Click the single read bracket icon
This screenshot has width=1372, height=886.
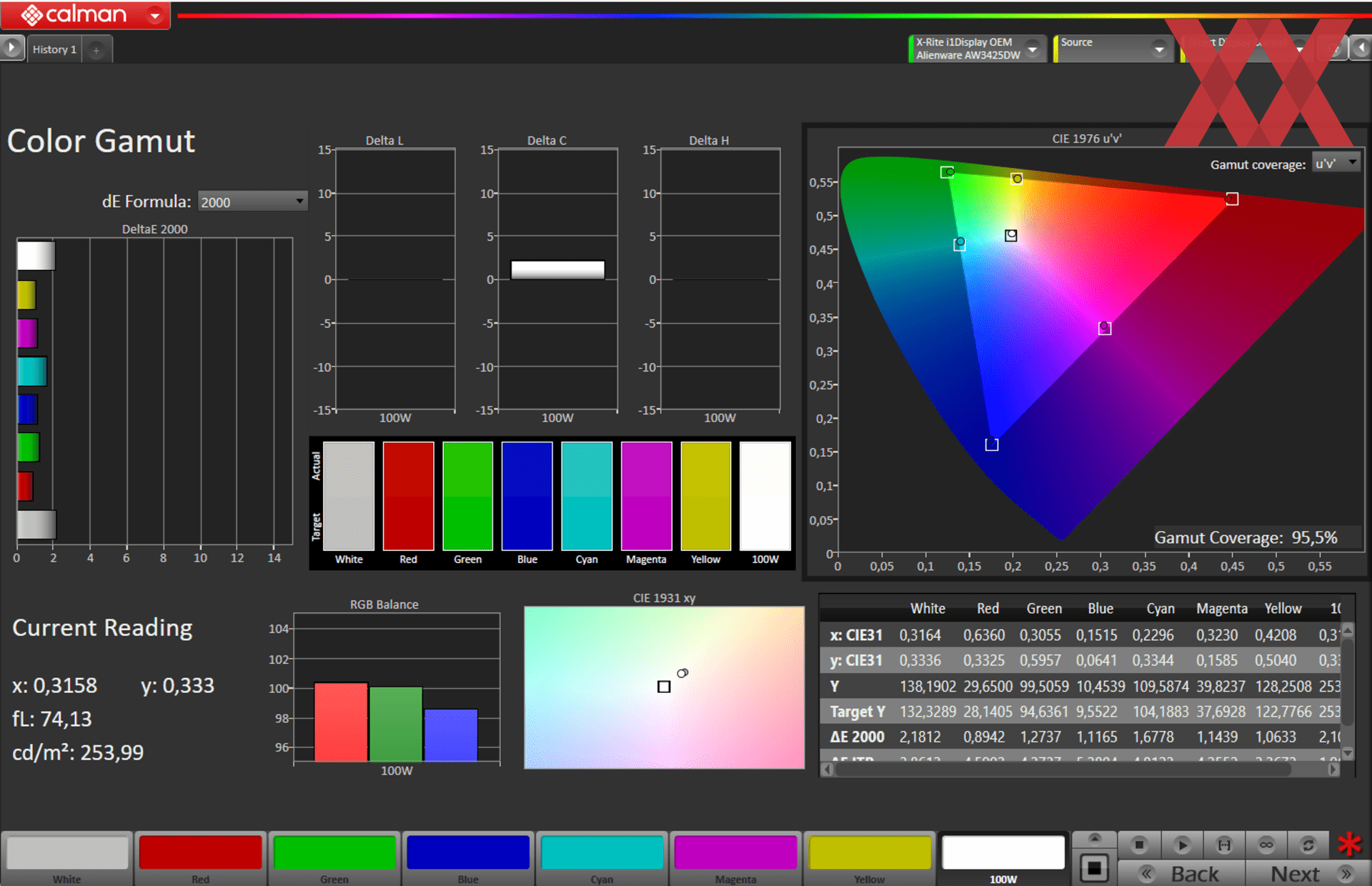click(x=1224, y=845)
